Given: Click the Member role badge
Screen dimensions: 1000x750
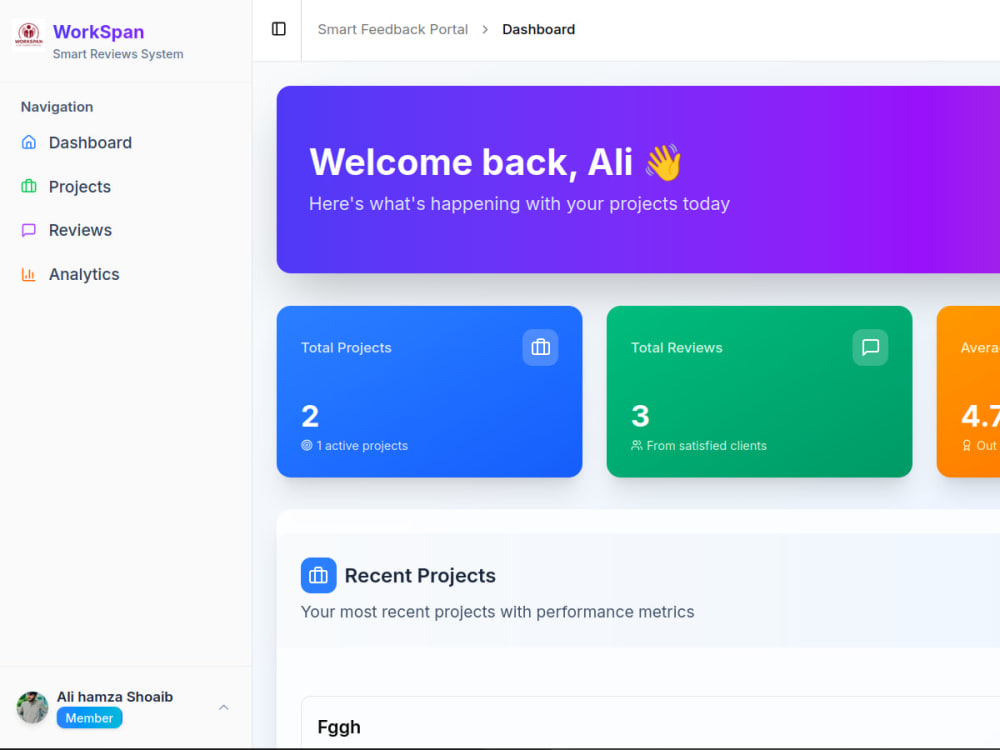Looking at the screenshot, I should click(x=89, y=718).
